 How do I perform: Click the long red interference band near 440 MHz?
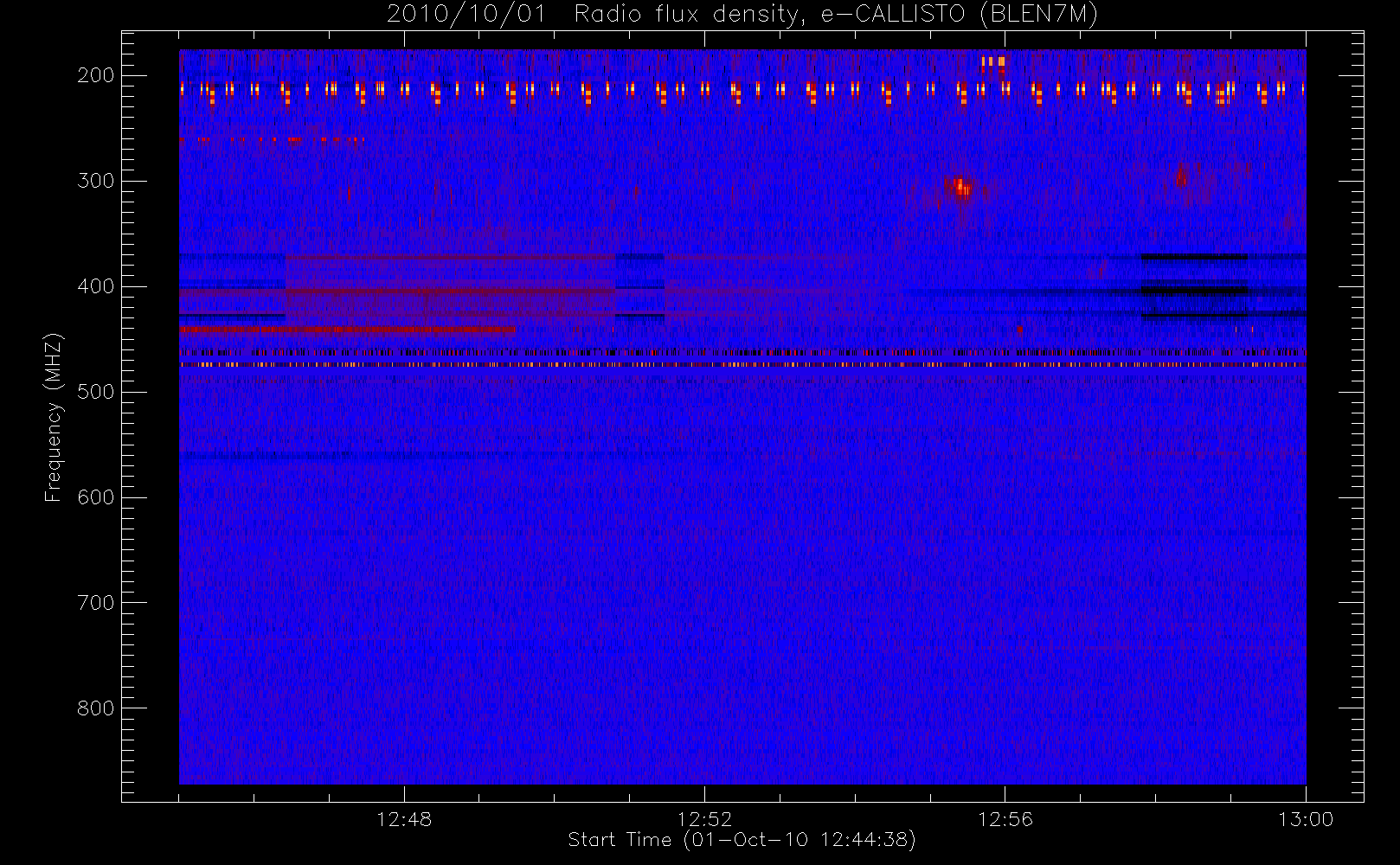[347, 330]
